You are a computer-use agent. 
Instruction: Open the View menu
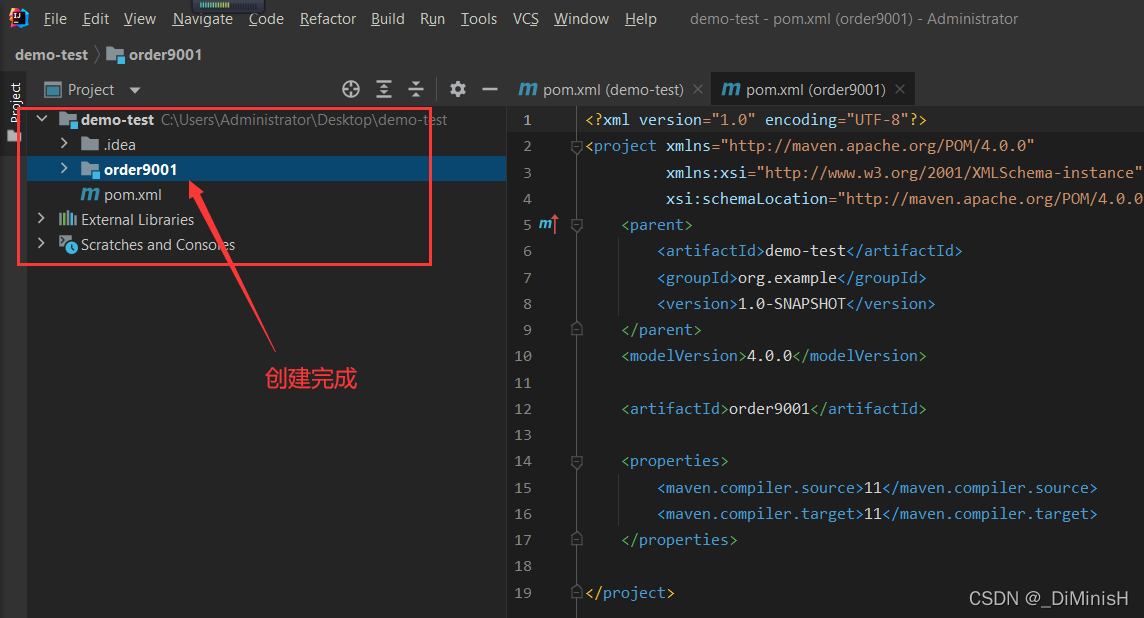139,19
